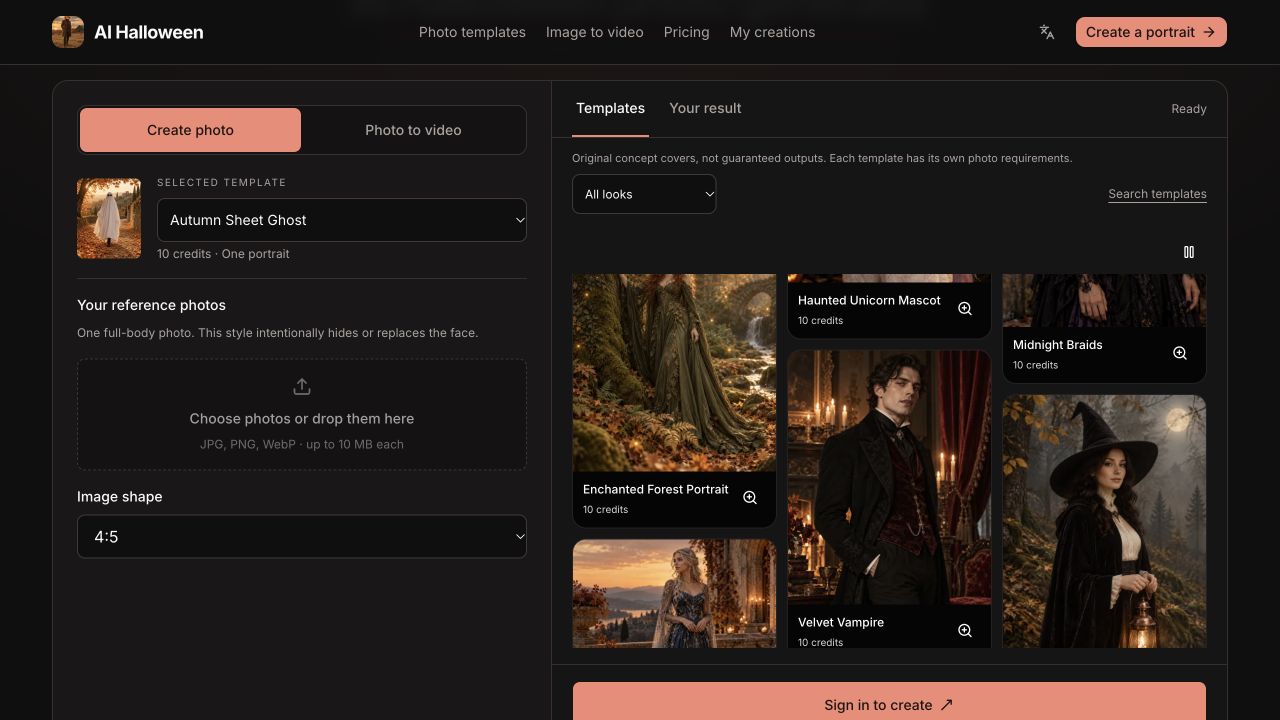
Task: Open the Your result tab
Action: [x=705, y=108]
